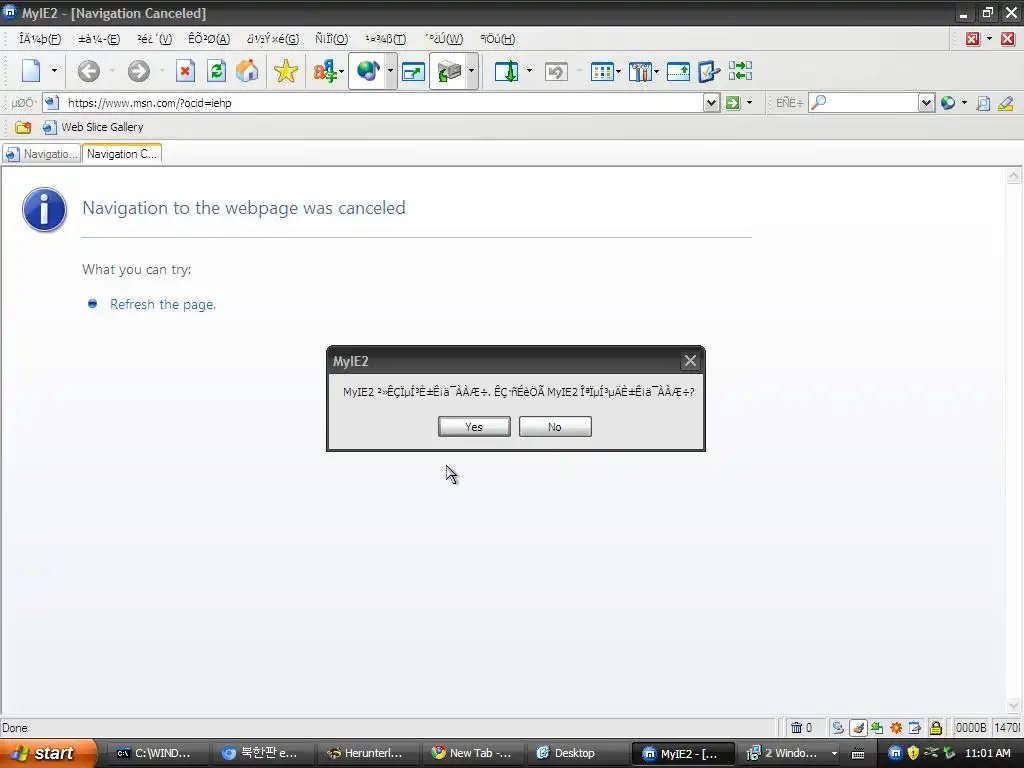
Task: Switch to New Tab Chrome taskbar button
Action: (473, 754)
